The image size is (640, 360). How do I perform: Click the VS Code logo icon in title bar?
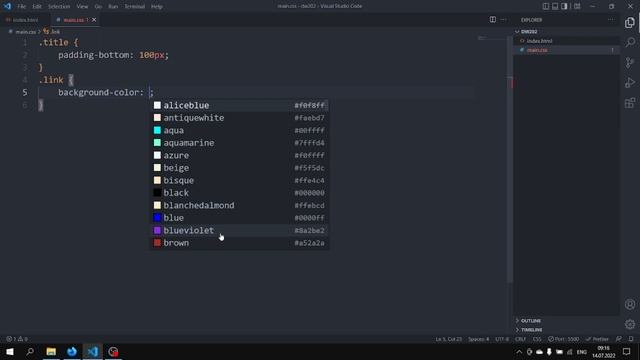click(7, 6)
